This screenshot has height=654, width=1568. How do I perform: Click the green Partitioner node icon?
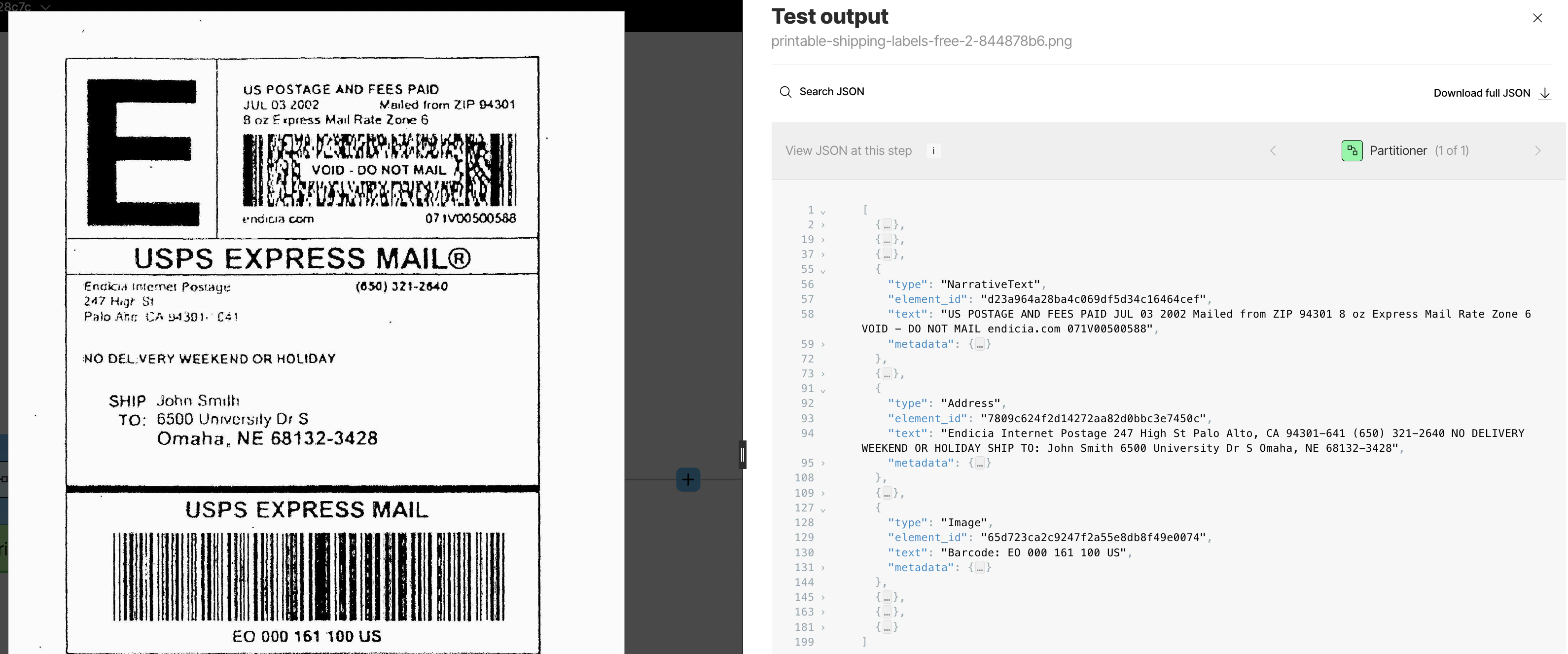[x=1352, y=151]
